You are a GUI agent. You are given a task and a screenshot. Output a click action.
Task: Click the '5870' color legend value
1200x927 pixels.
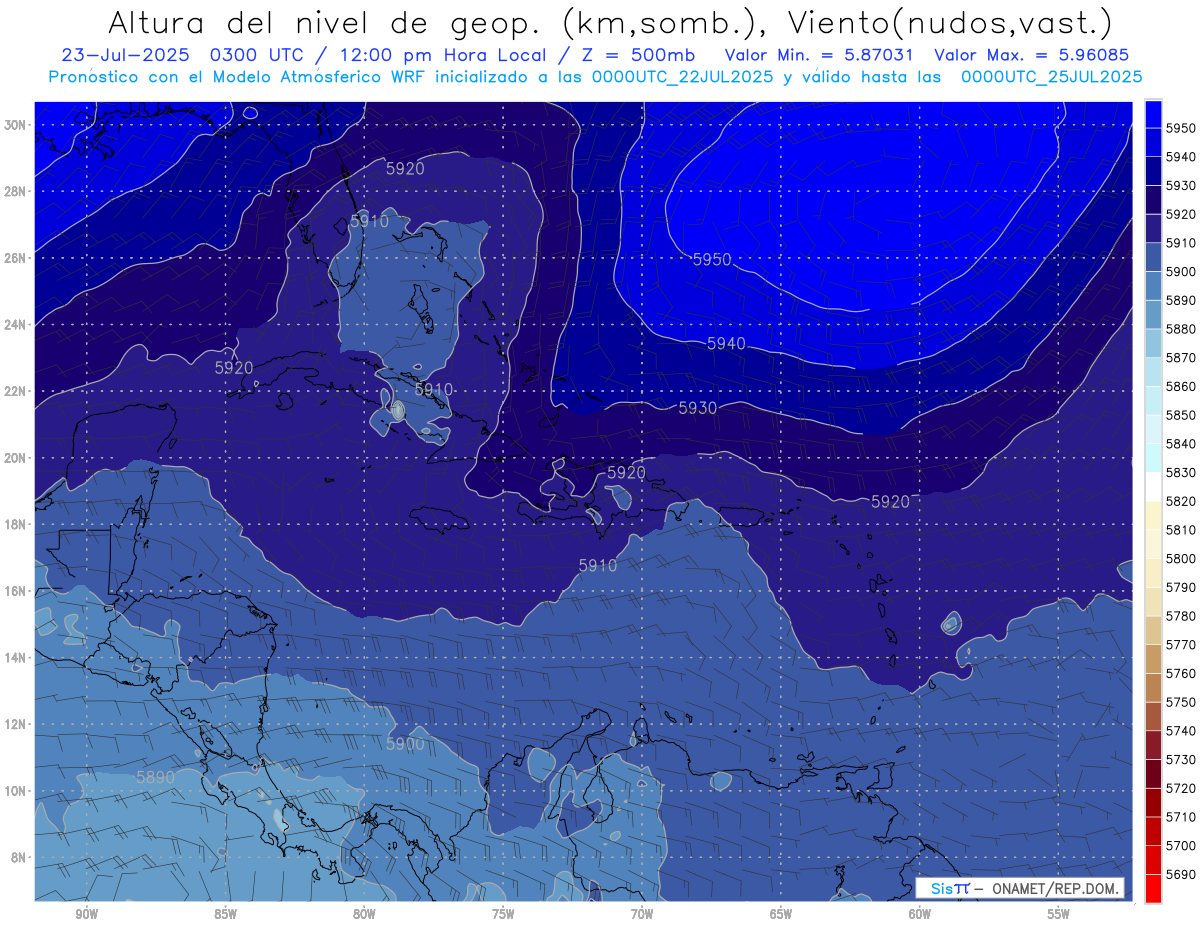tap(1180, 357)
